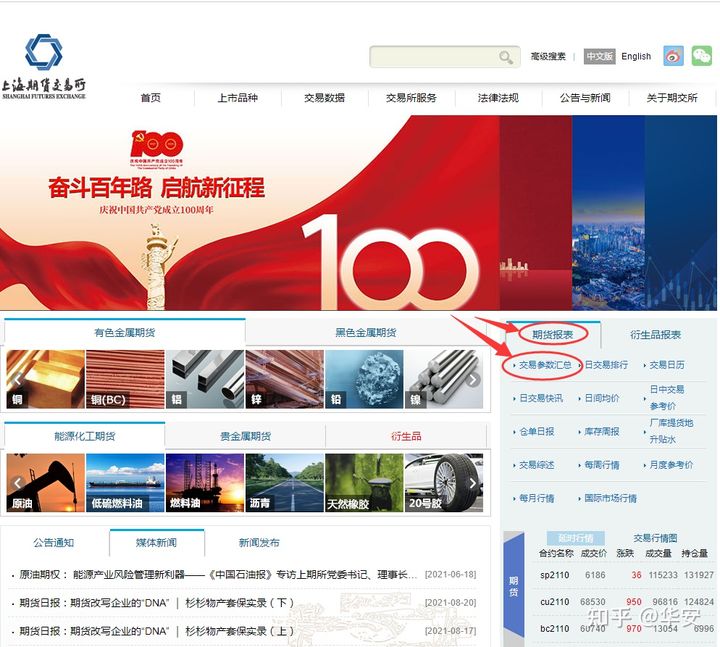
Task: Open the 法律法规 menu
Action: (498, 98)
